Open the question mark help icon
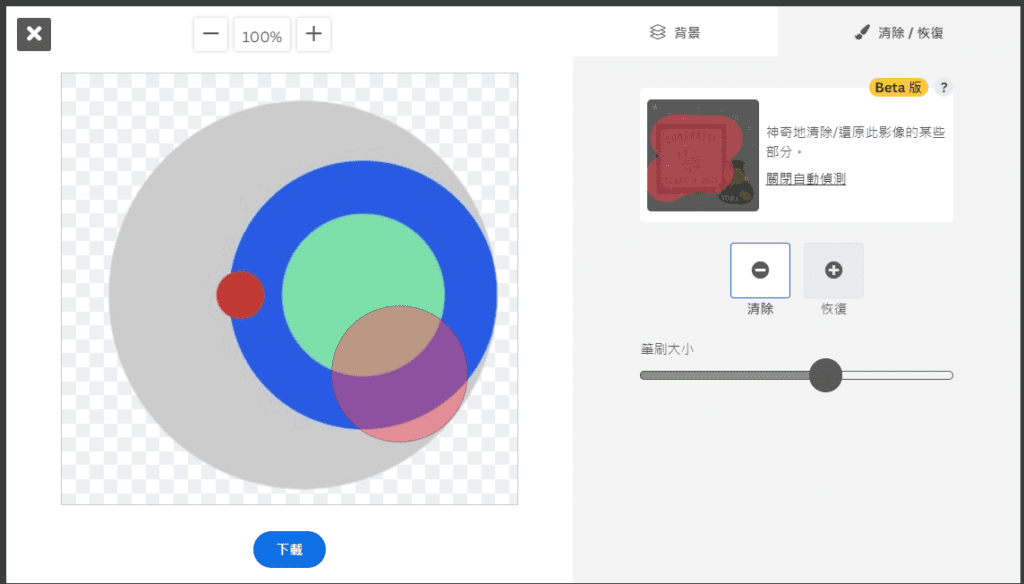1024x584 pixels. click(944, 88)
